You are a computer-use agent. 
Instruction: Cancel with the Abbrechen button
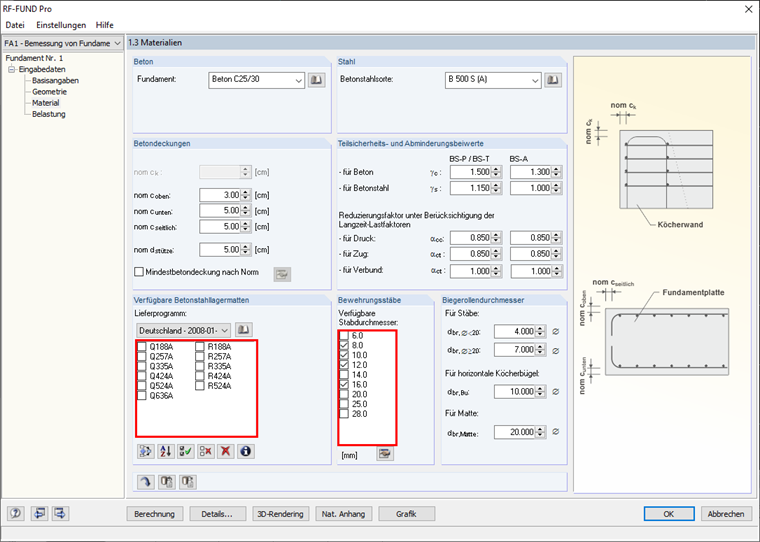(x=726, y=514)
